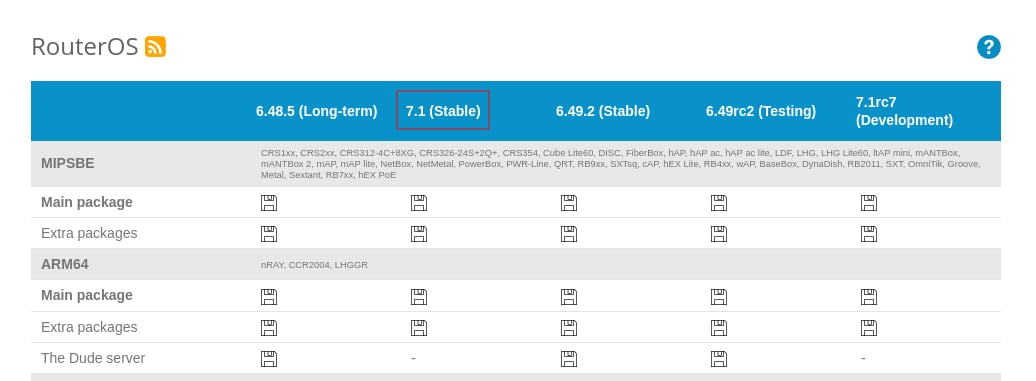Click the blue help question mark icon

click(x=988, y=48)
